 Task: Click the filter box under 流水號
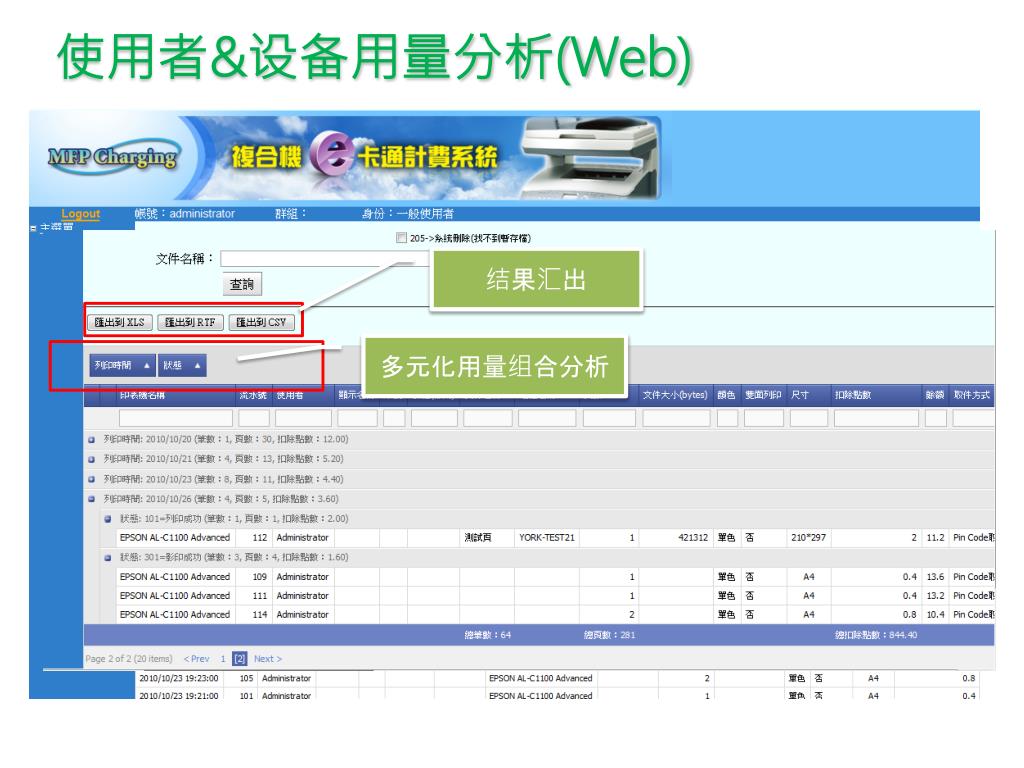[x=254, y=418]
